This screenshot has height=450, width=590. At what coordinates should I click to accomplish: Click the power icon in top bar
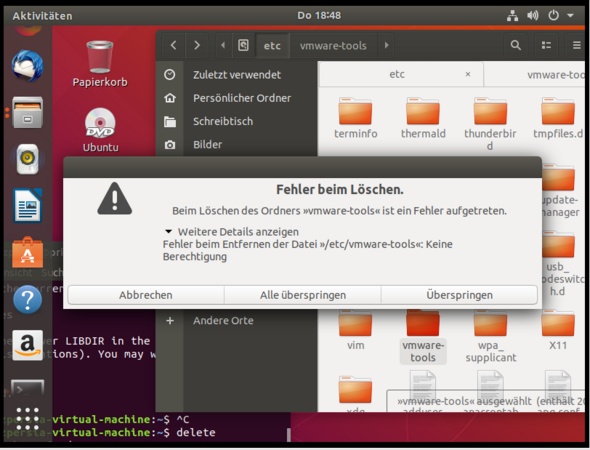(x=553, y=15)
